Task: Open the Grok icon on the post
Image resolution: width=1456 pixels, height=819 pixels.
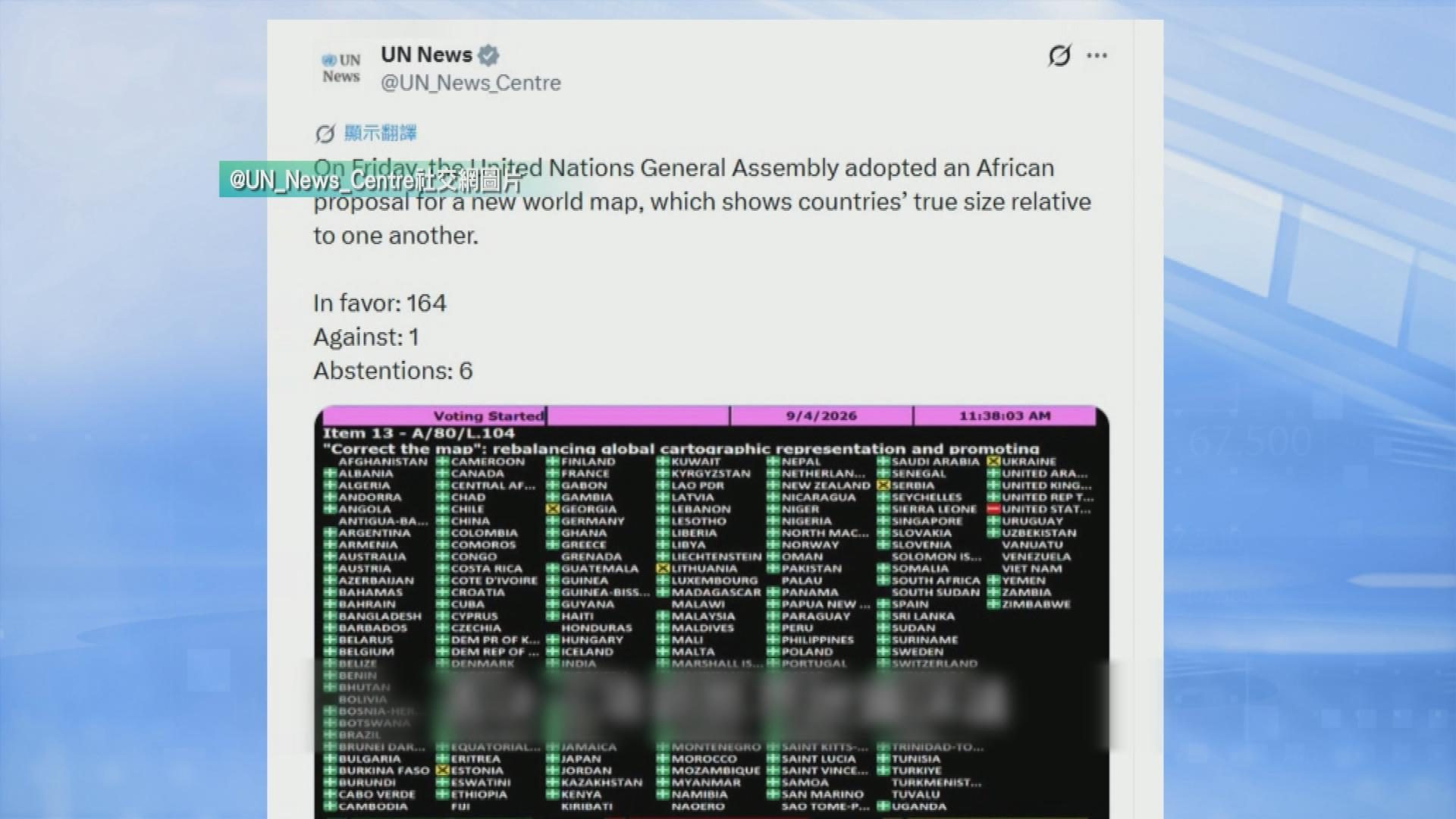Action: (1059, 55)
